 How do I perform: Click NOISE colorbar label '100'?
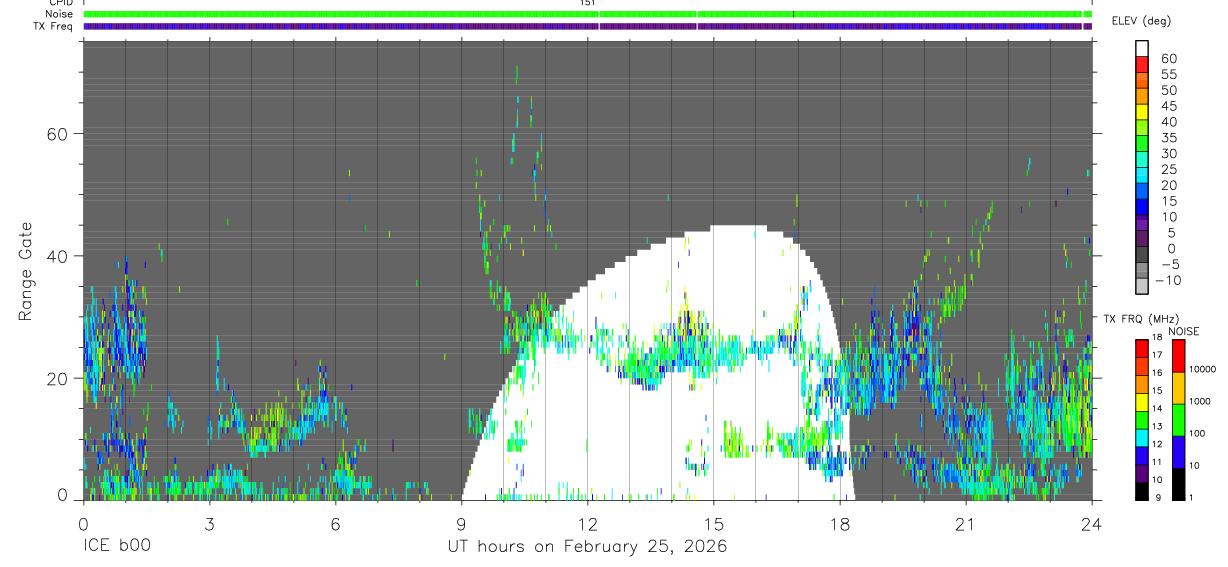coord(1197,433)
